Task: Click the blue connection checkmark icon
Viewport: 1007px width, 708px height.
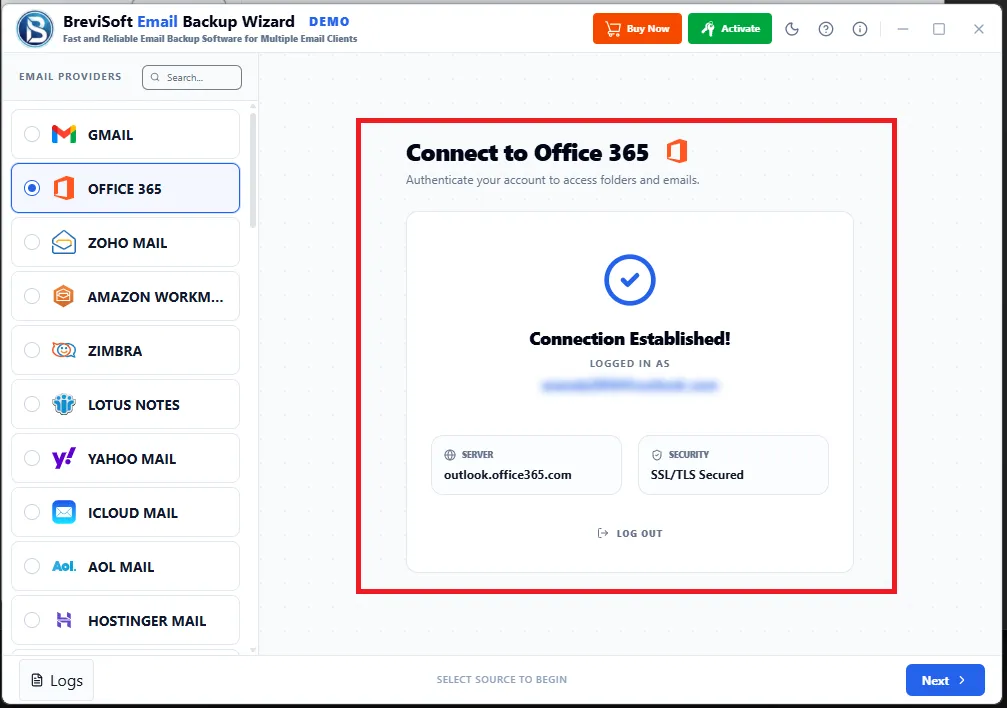Action: [629, 279]
